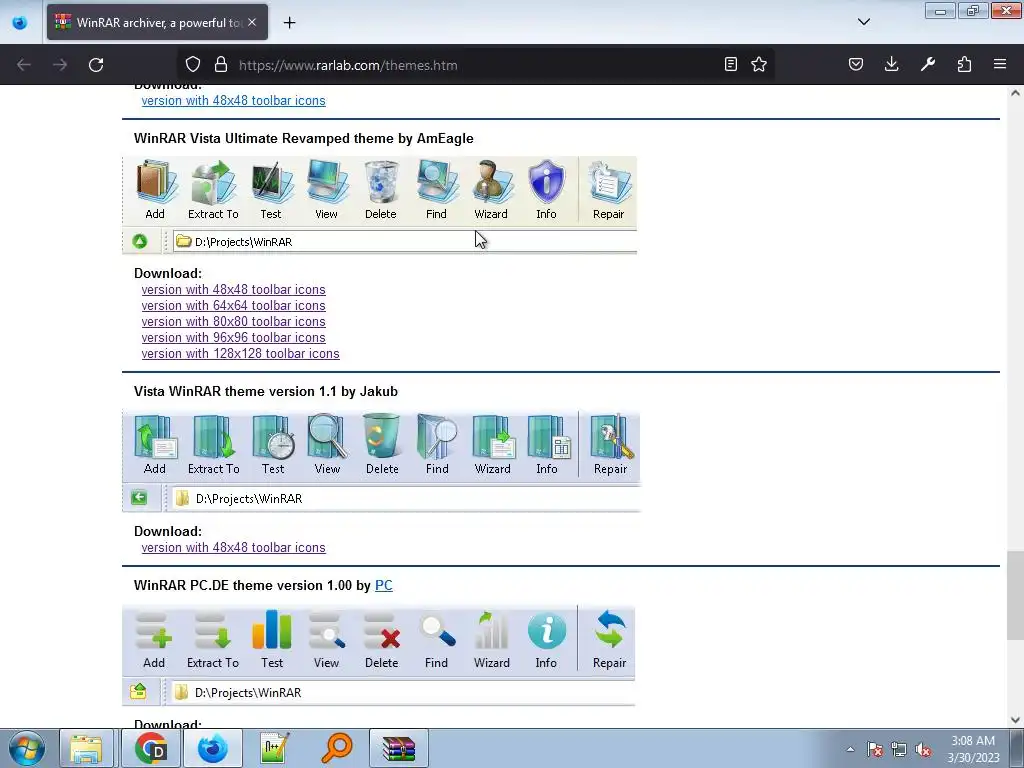Click Repair icon in Vista Ultimate Revamped theme
This screenshot has height=768, width=1024.
609,182
